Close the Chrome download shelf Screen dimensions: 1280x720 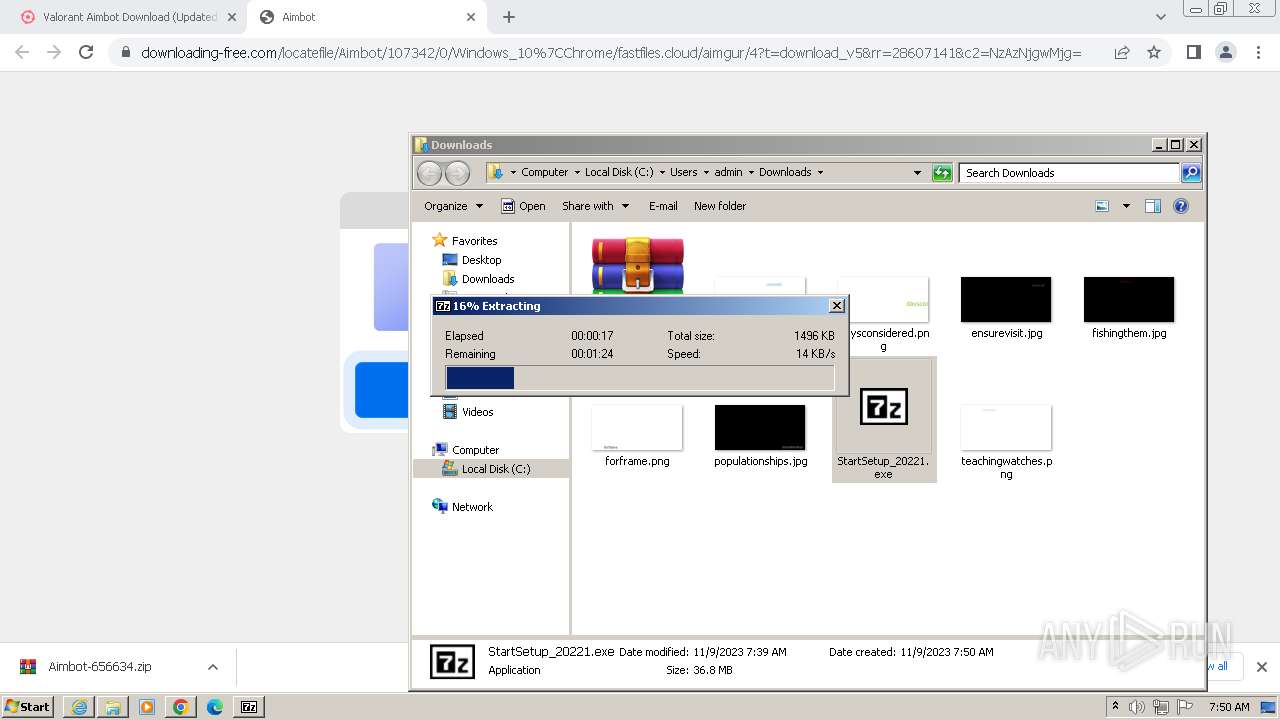pos(1261,667)
